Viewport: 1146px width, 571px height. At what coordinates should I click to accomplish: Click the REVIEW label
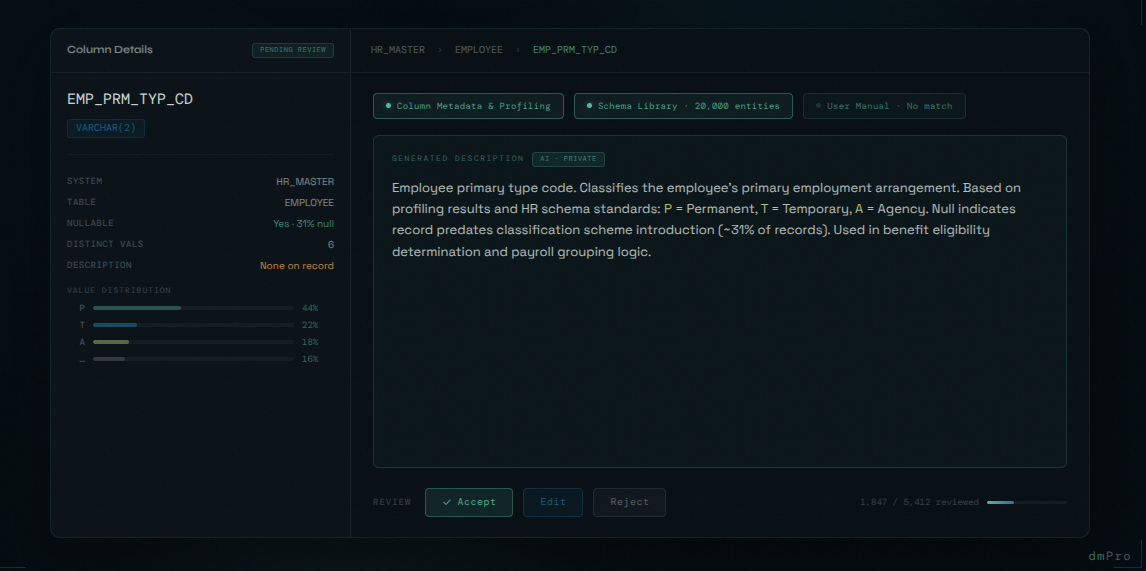(x=392, y=502)
